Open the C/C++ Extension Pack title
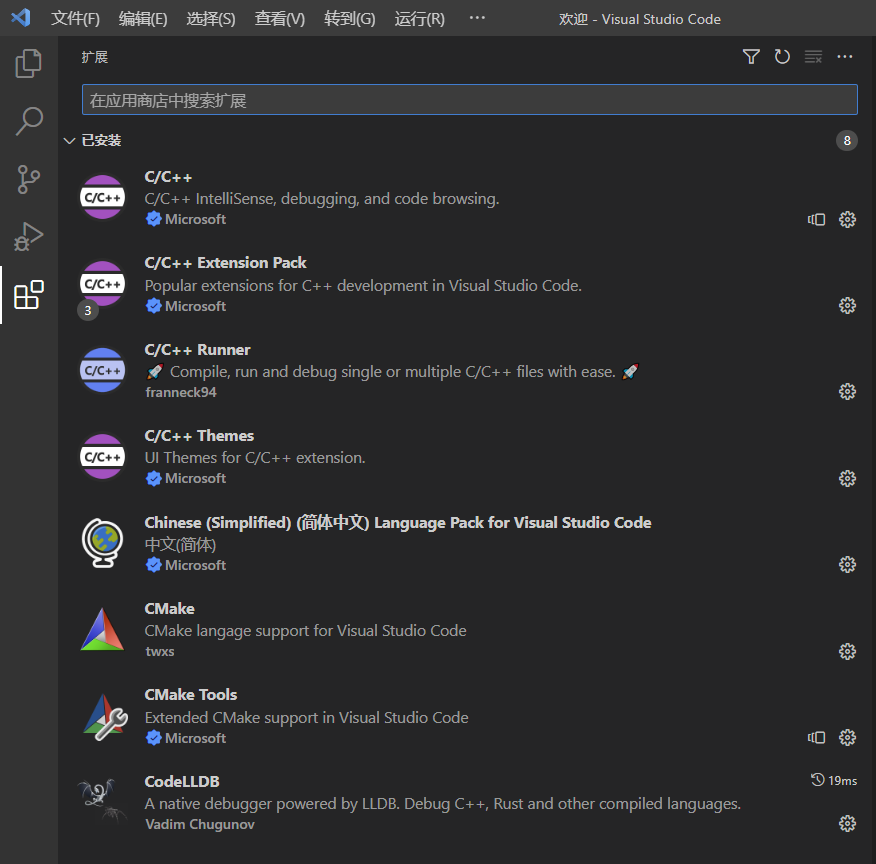This screenshot has height=864, width=876. [225, 262]
